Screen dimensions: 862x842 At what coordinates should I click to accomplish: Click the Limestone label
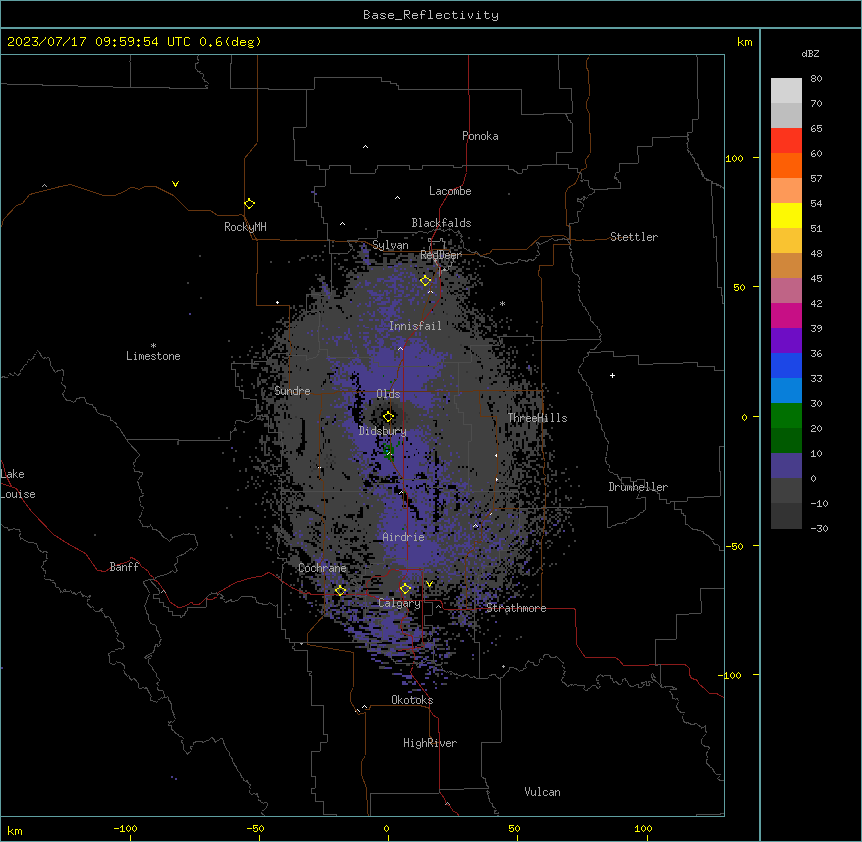point(153,356)
